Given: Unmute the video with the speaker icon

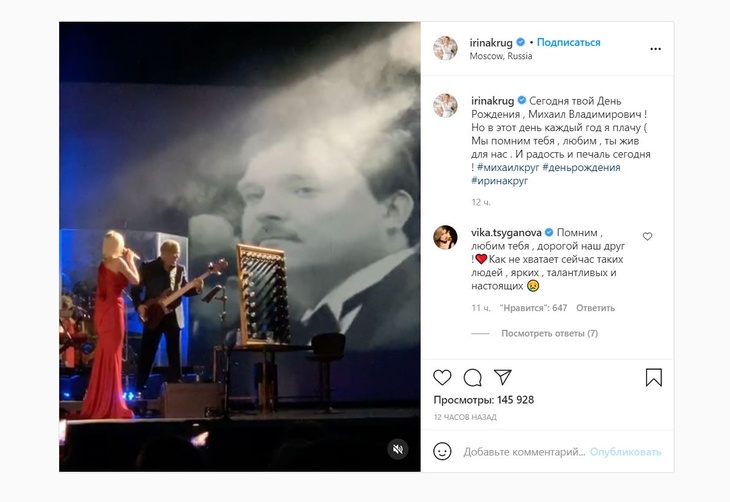Looking at the screenshot, I should click(398, 449).
